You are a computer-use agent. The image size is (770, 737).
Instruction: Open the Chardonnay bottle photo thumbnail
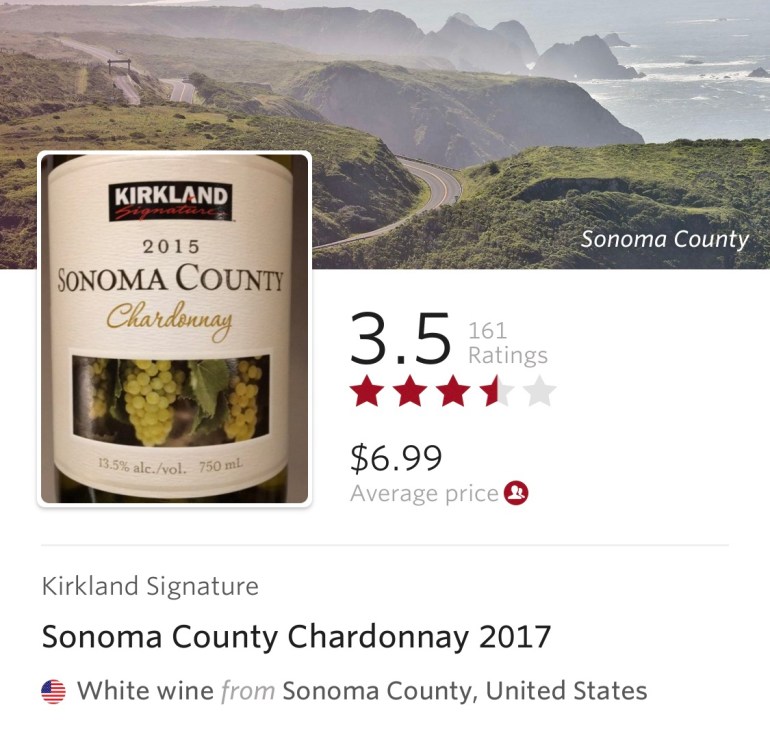(175, 330)
